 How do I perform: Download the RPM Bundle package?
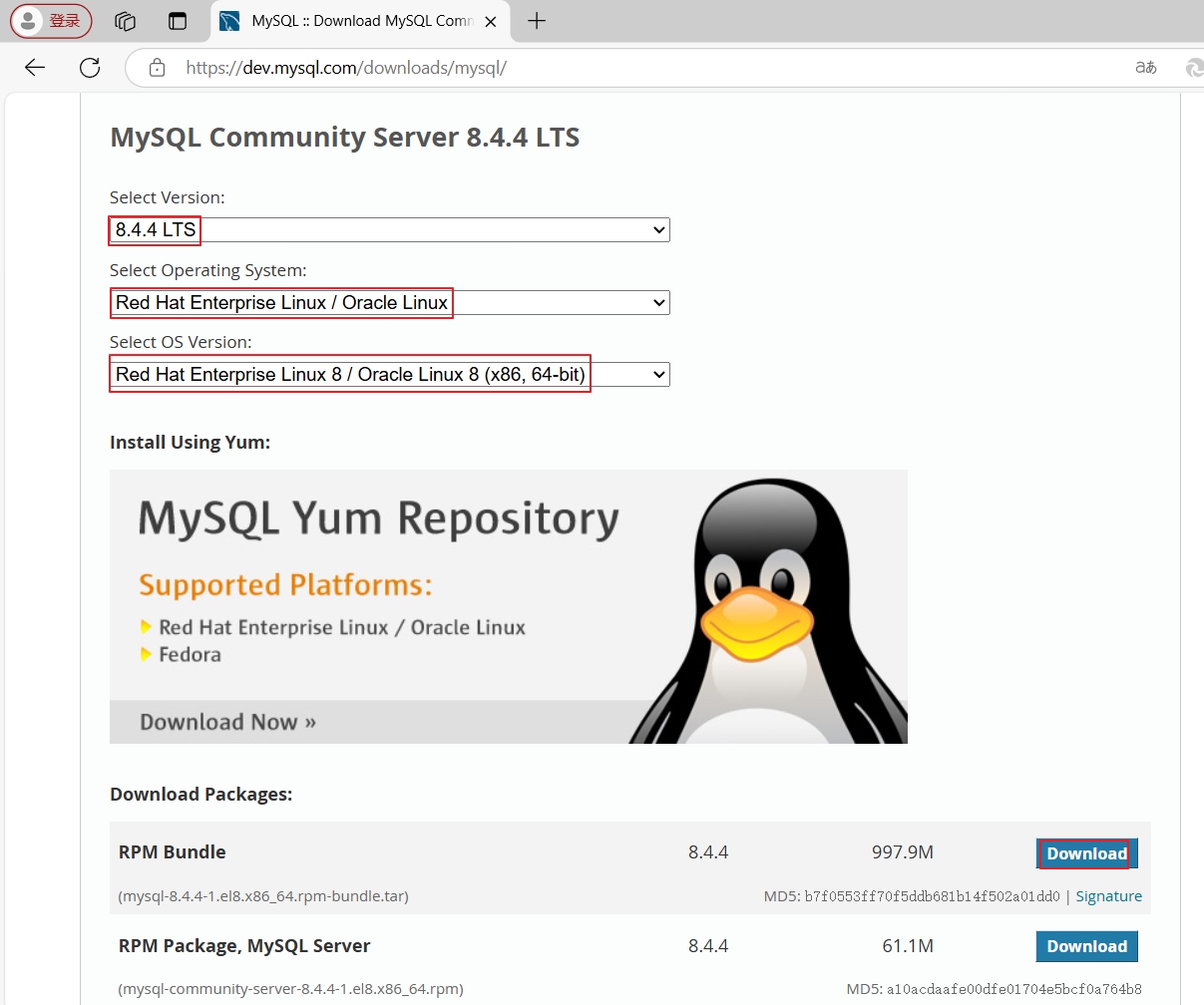click(x=1087, y=853)
